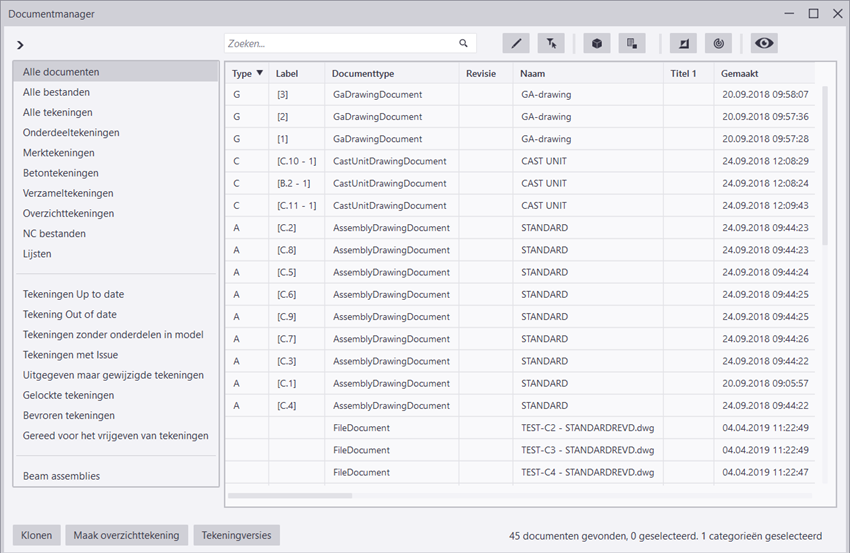The width and height of the screenshot is (850, 553).
Task: Click into the Zoeken search field
Action: pyautogui.click(x=340, y=44)
